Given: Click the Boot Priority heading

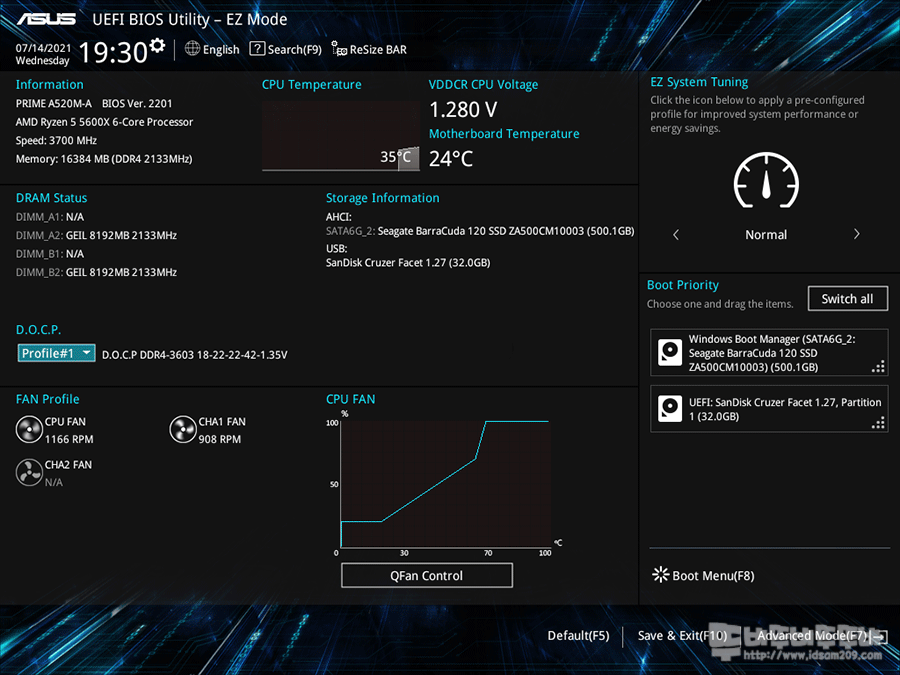Looking at the screenshot, I should coord(682,285).
